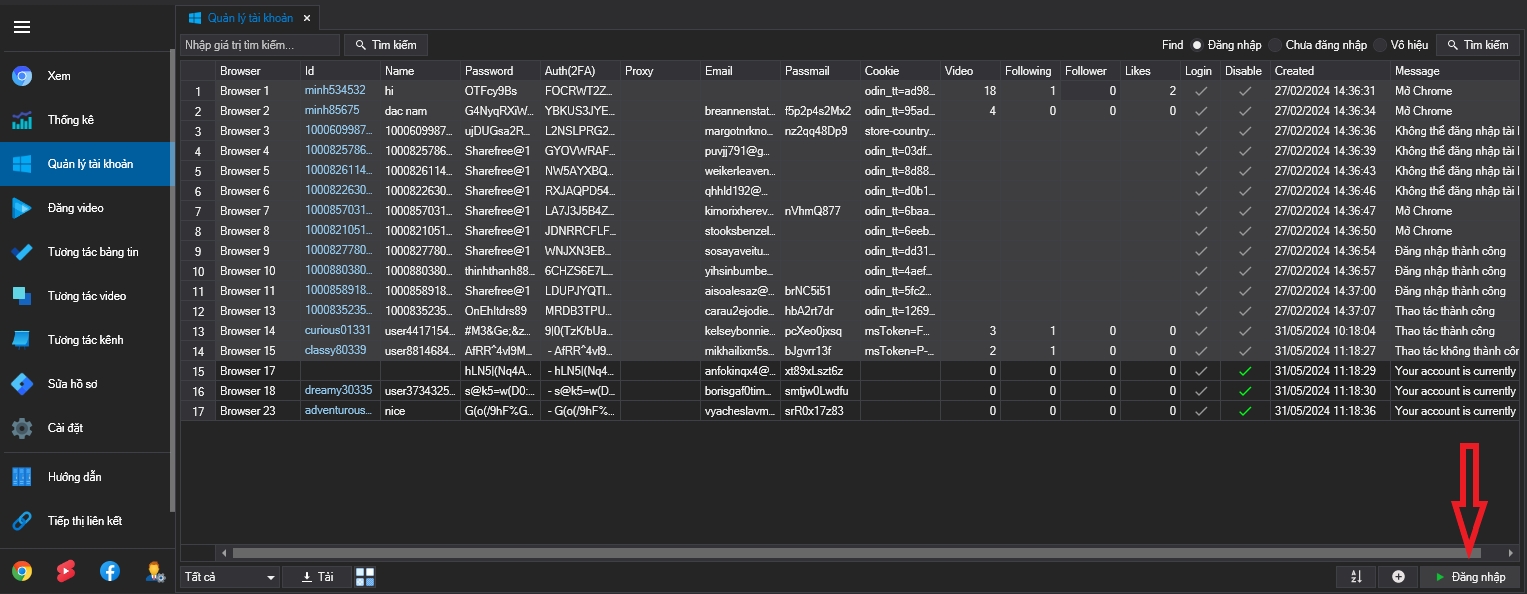Image resolution: width=1527 pixels, height=594 pixels.
Task: Open the hamburger menu in the sidebar
Action: click(21, 27)
